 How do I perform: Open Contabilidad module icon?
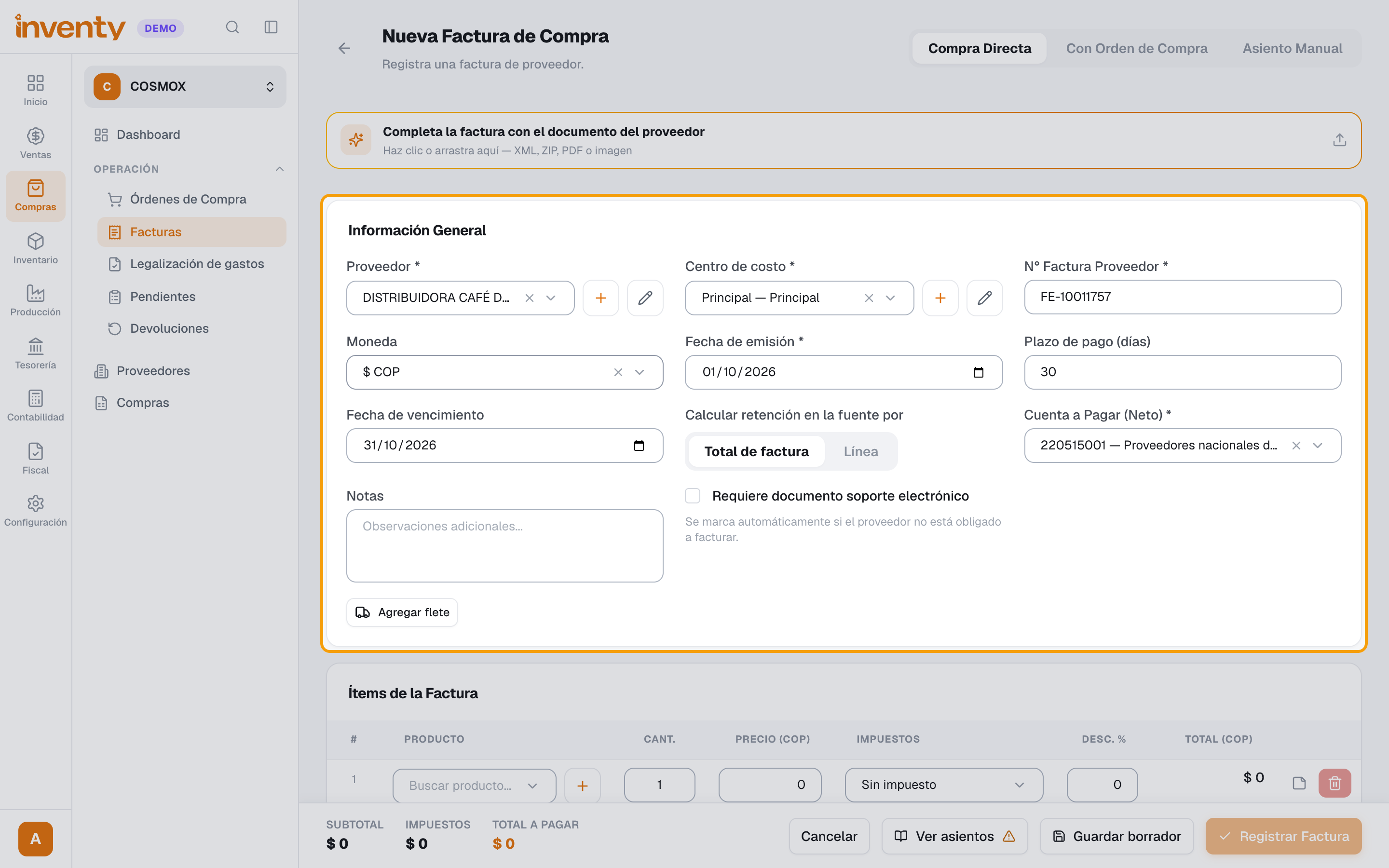click(36, 406)
